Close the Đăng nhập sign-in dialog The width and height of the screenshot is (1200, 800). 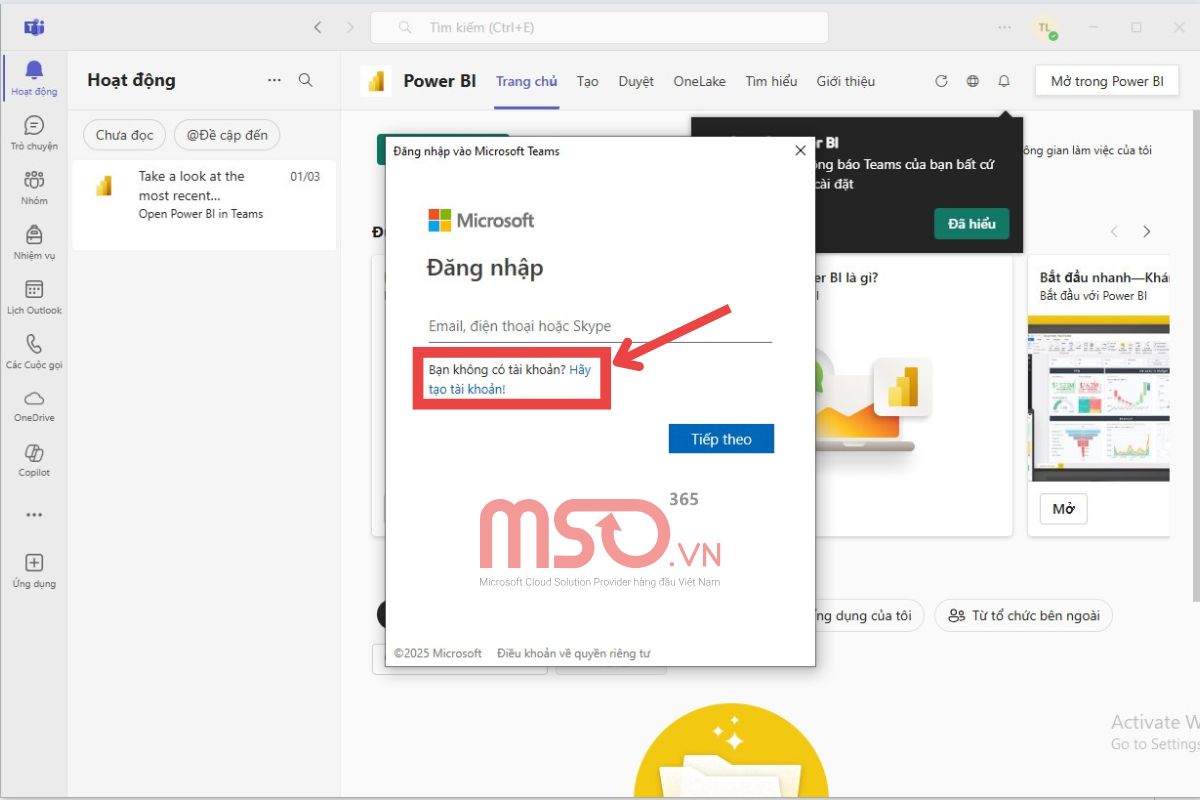pyautogui.click(x=800, y=151)
